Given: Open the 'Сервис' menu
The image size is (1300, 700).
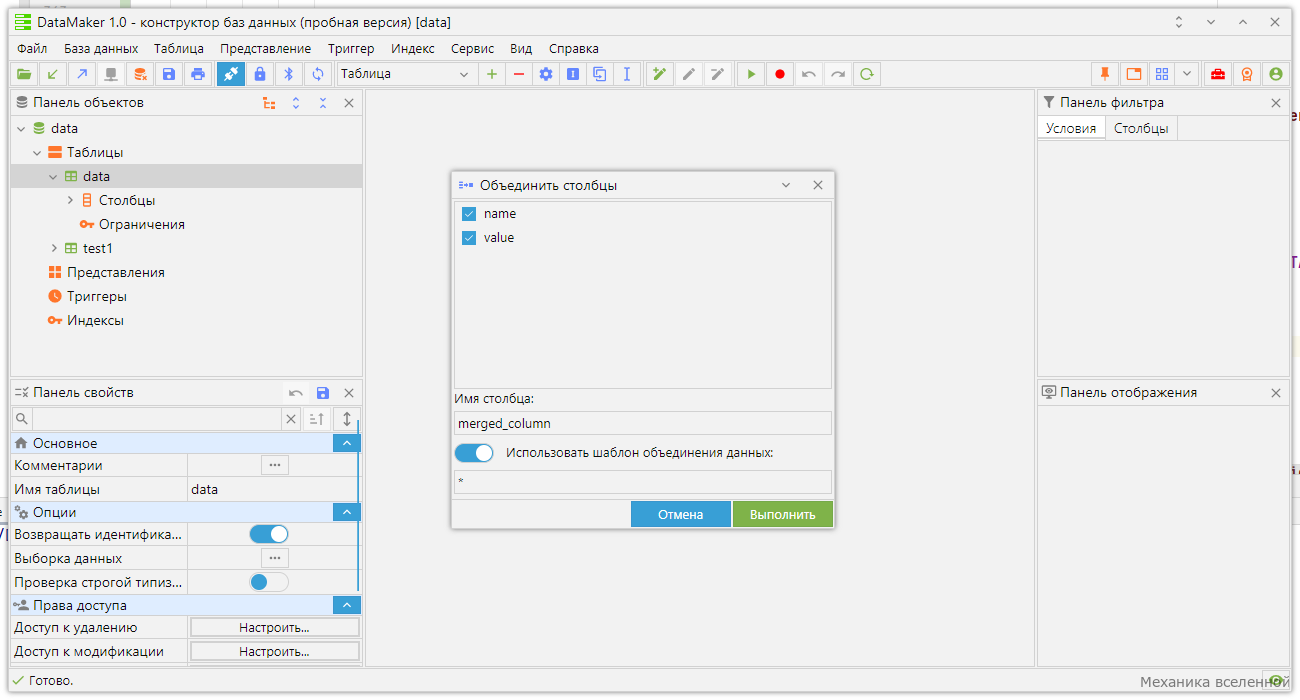Looking at the screenshot, I should point(472,48).
